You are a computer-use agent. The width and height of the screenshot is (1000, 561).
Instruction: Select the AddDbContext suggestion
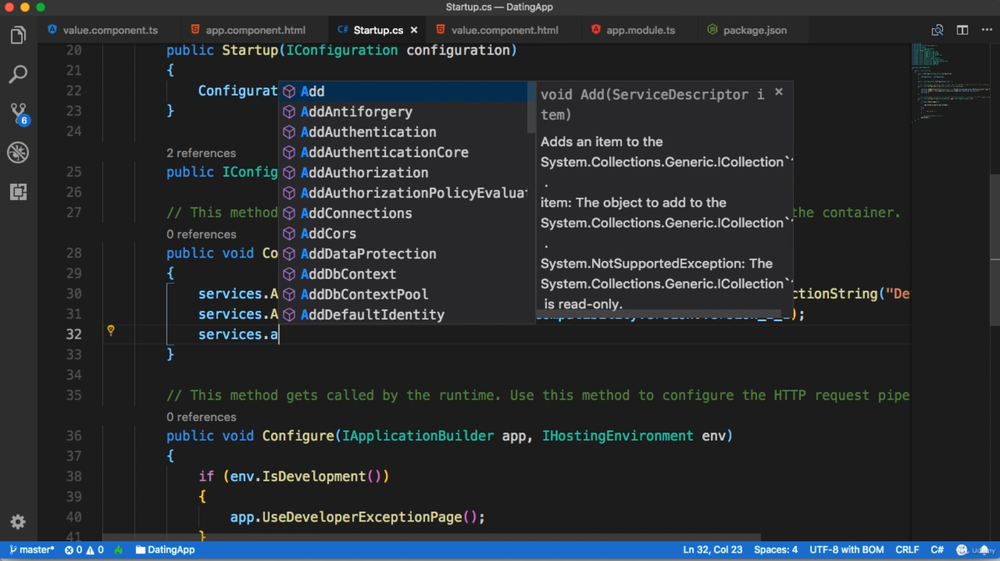click(x=404, y=274)
